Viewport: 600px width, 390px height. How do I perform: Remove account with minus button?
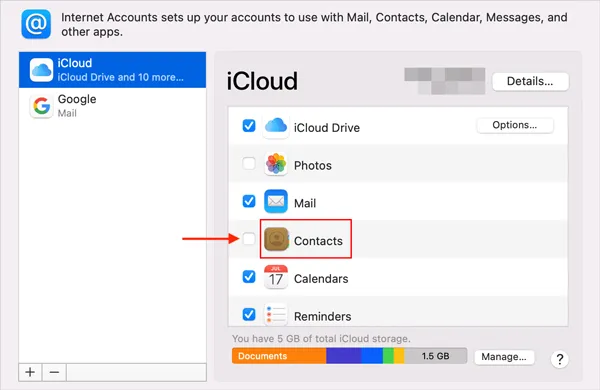tap(54, 372)
